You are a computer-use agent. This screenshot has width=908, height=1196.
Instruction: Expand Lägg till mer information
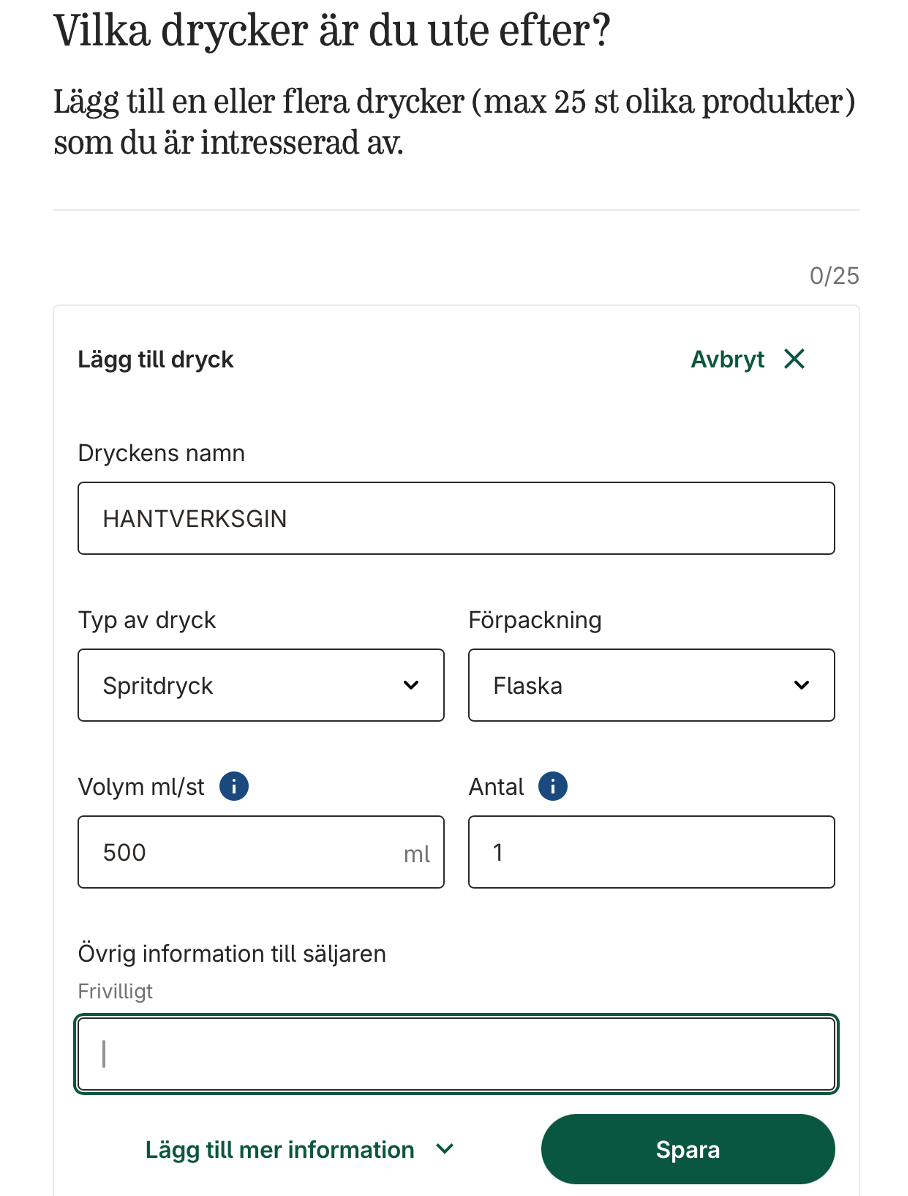pyautogui.click(x=280, y=1150)
